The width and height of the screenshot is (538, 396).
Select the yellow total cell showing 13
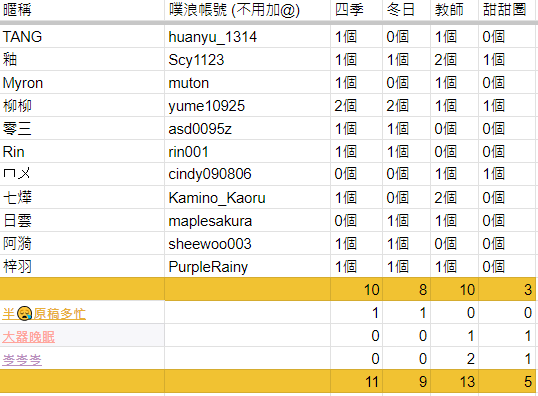point(455,381)
